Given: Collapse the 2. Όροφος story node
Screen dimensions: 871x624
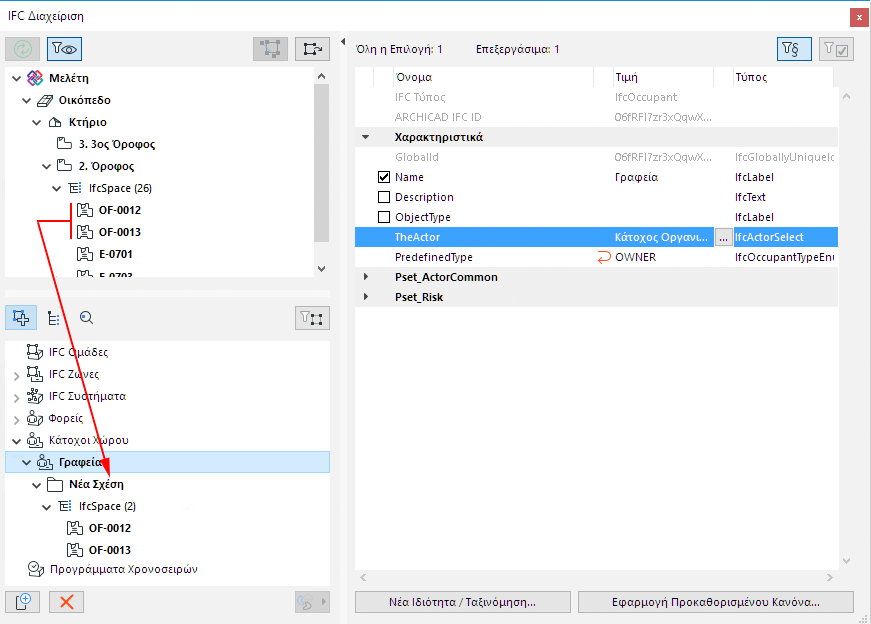Looking at the screenshot, I should (47, 166).
